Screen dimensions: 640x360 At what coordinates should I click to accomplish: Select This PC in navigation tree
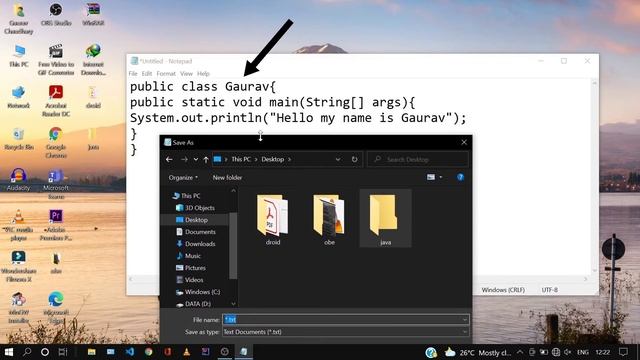187,196
